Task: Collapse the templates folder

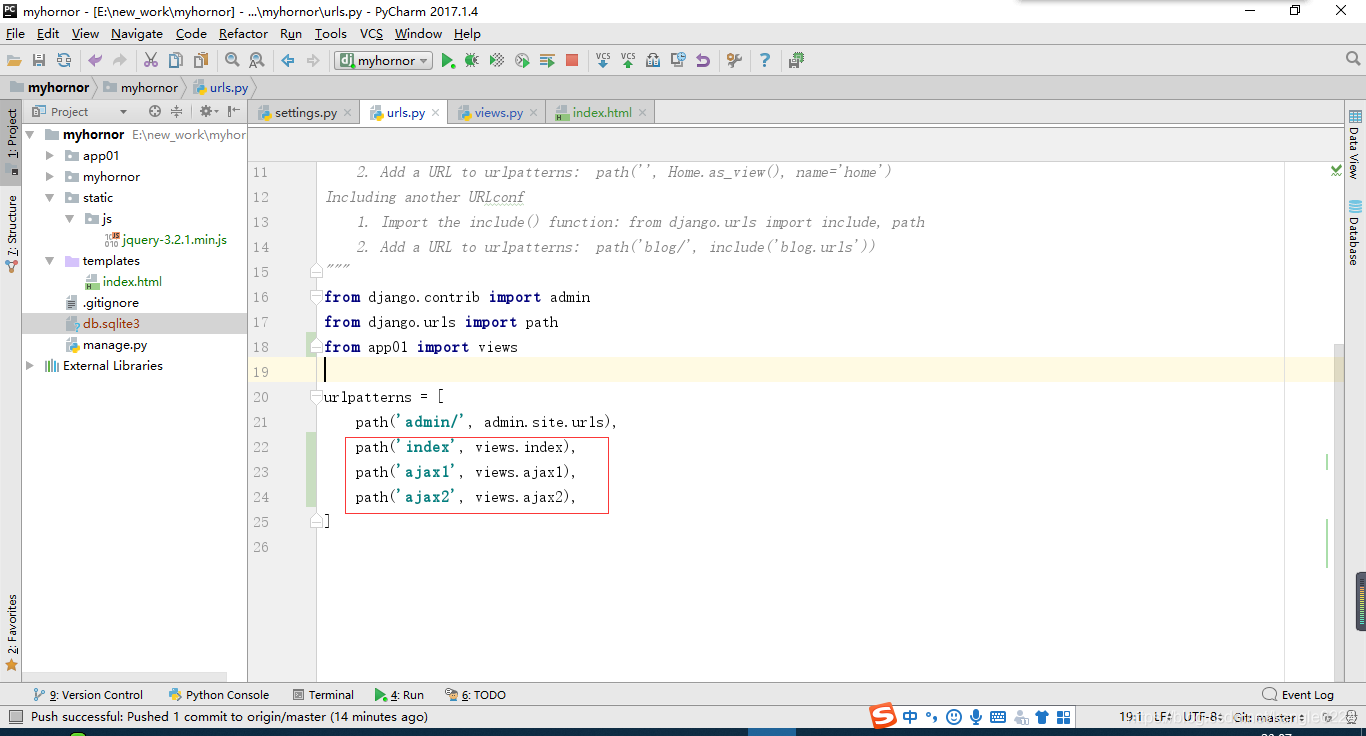Action: click(x=50, y=261)
